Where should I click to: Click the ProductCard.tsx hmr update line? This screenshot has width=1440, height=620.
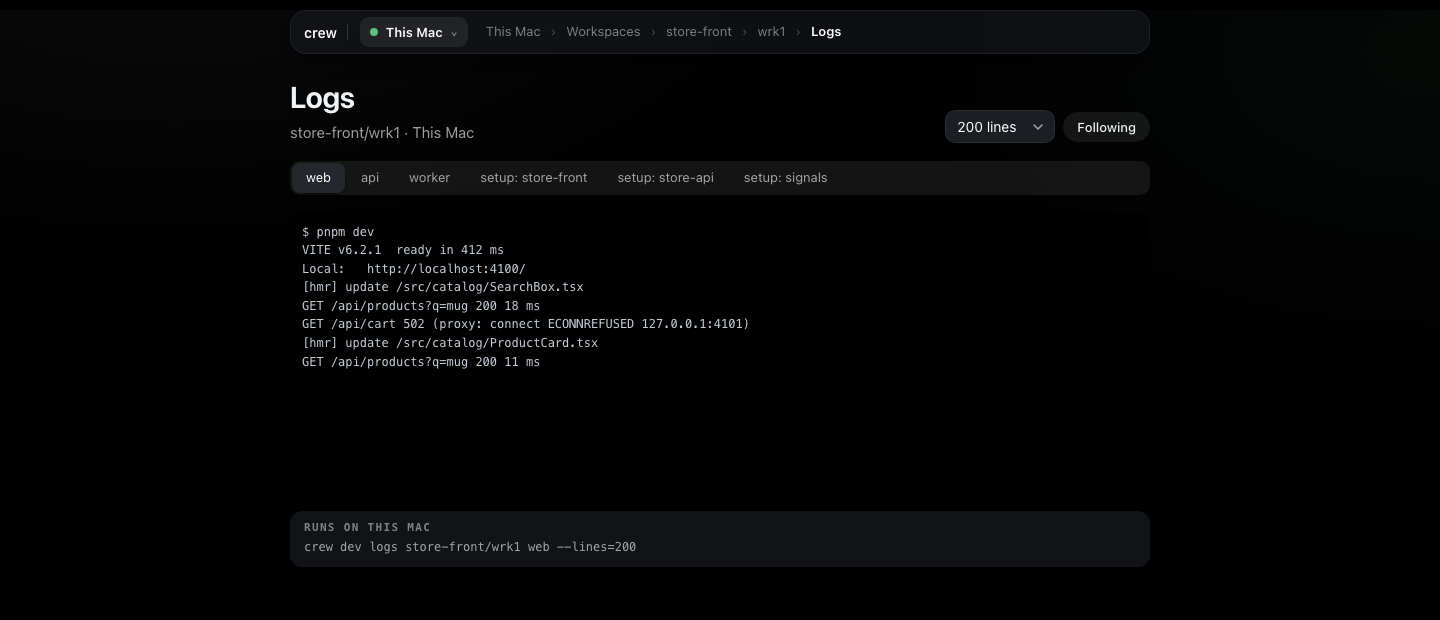pos(450,343)
